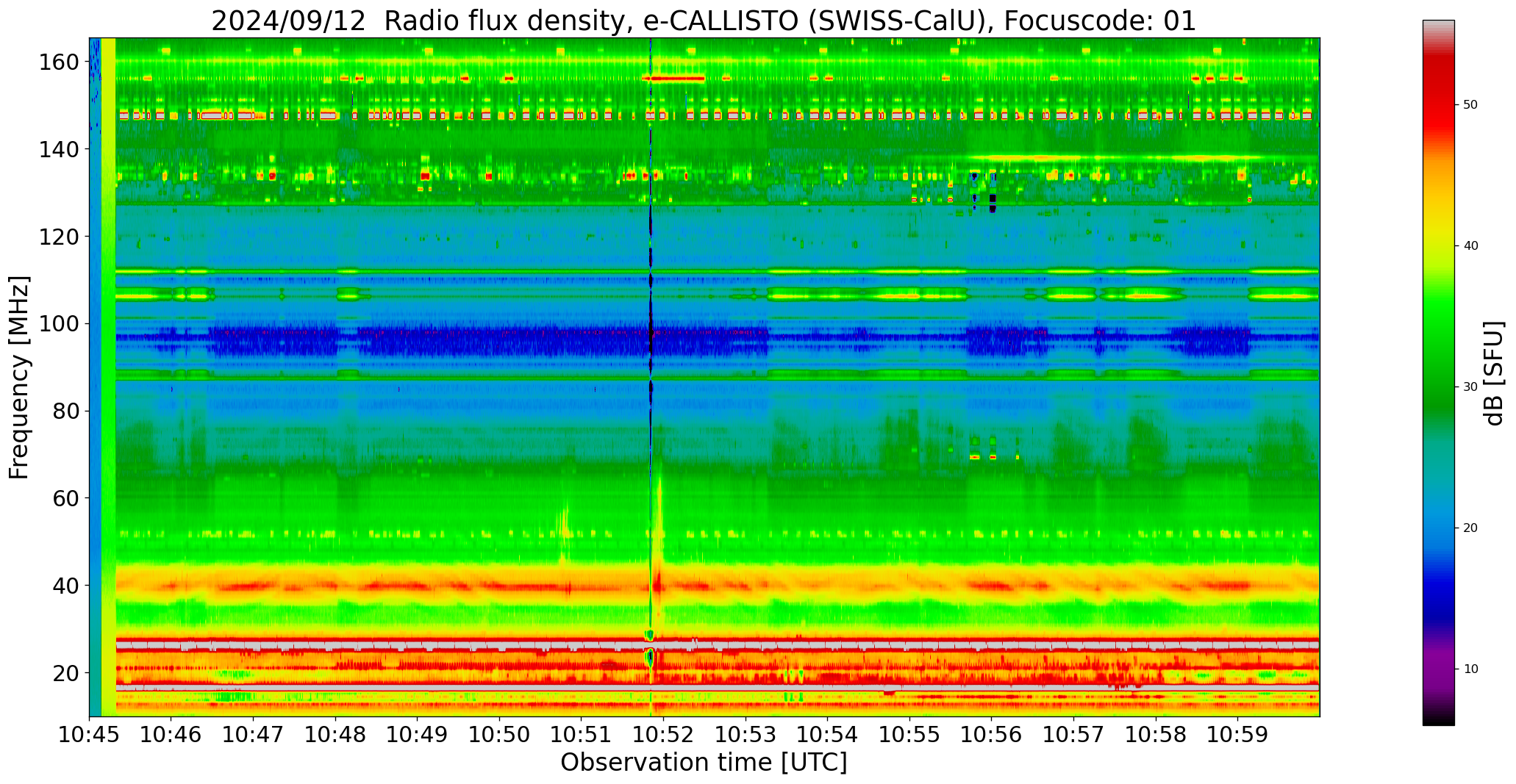Click the 10:55 time tick label
1516x784 pixels.
pyautogui.click(x=909, y=734)
